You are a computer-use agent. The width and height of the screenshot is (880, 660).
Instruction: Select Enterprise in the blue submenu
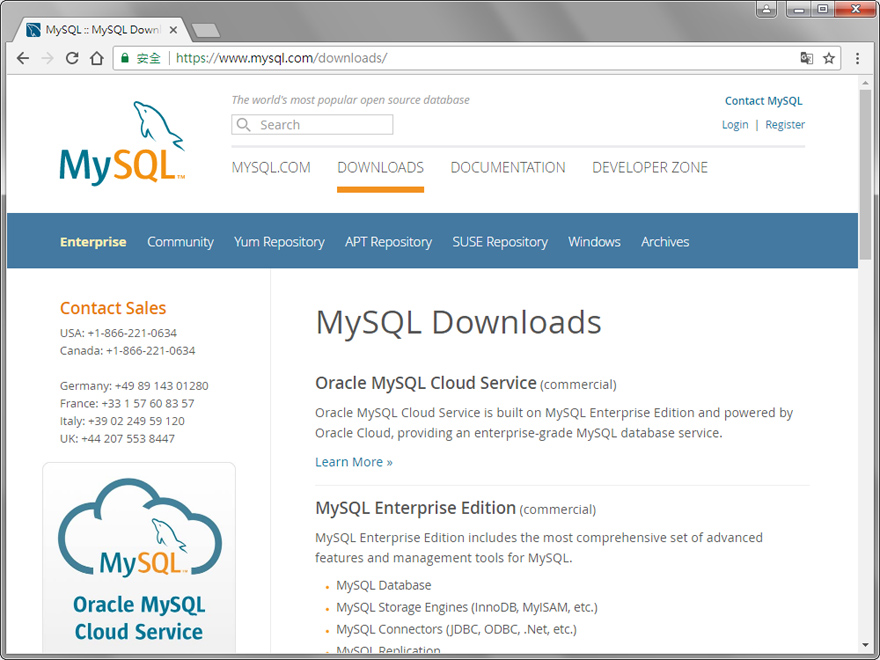coord(93,242)
